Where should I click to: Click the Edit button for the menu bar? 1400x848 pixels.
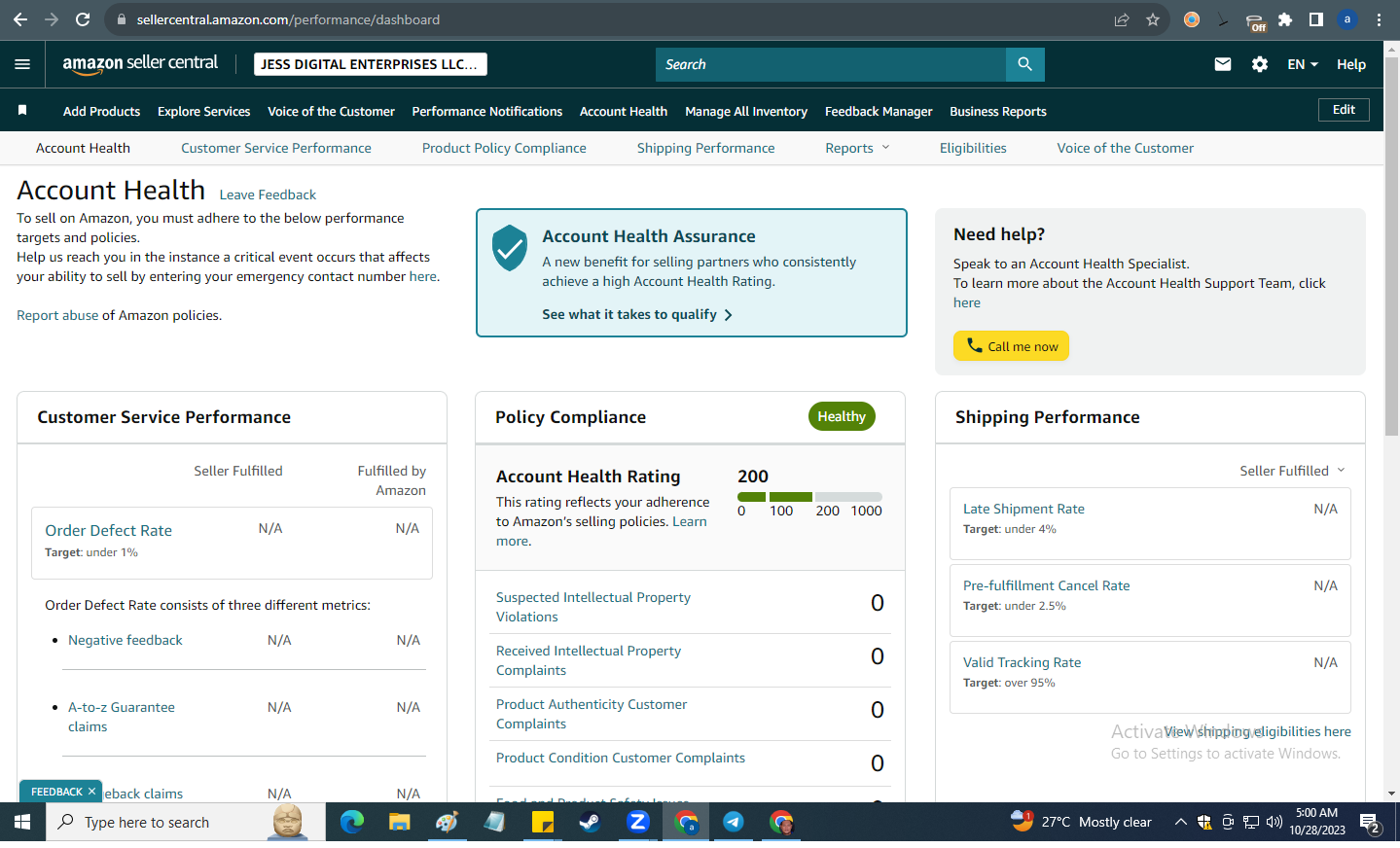point(1344,110)
